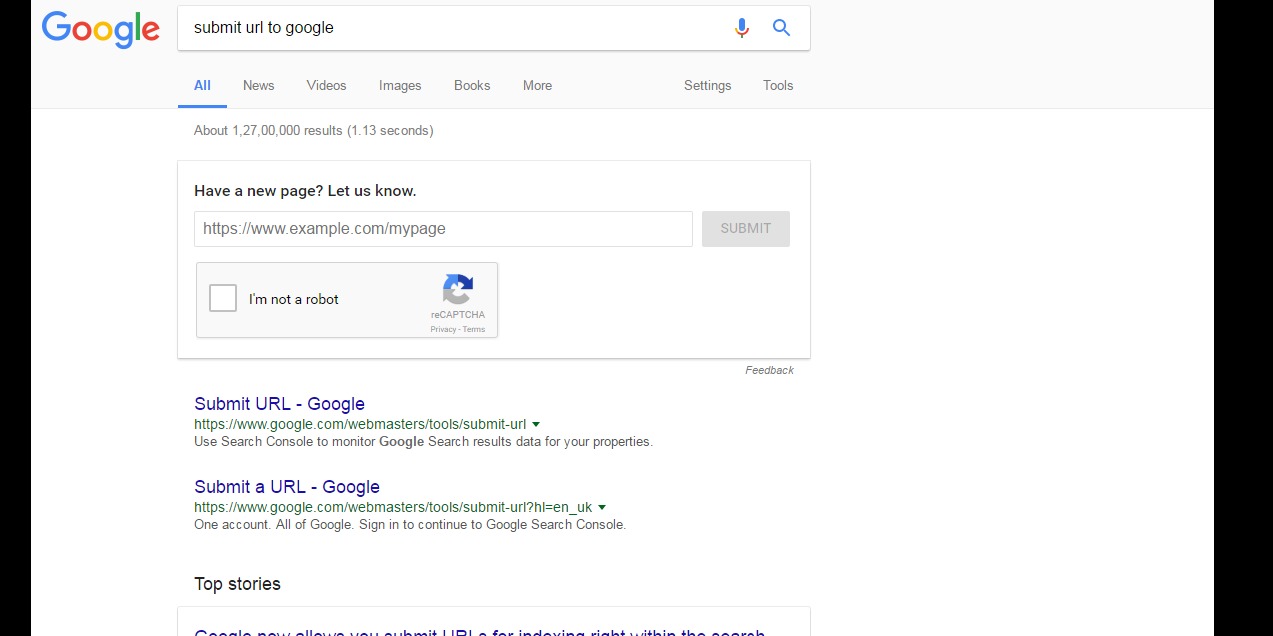
Task: Open the search Tools options
Action: [x=778, y=86]
